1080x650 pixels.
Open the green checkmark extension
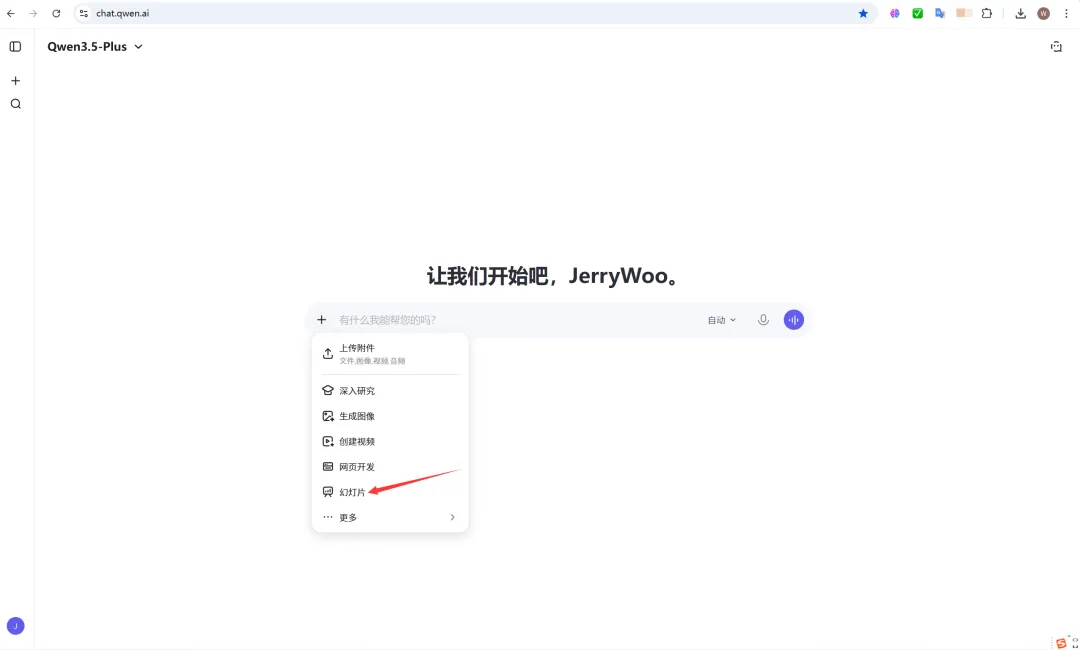[x=917, y=13]
